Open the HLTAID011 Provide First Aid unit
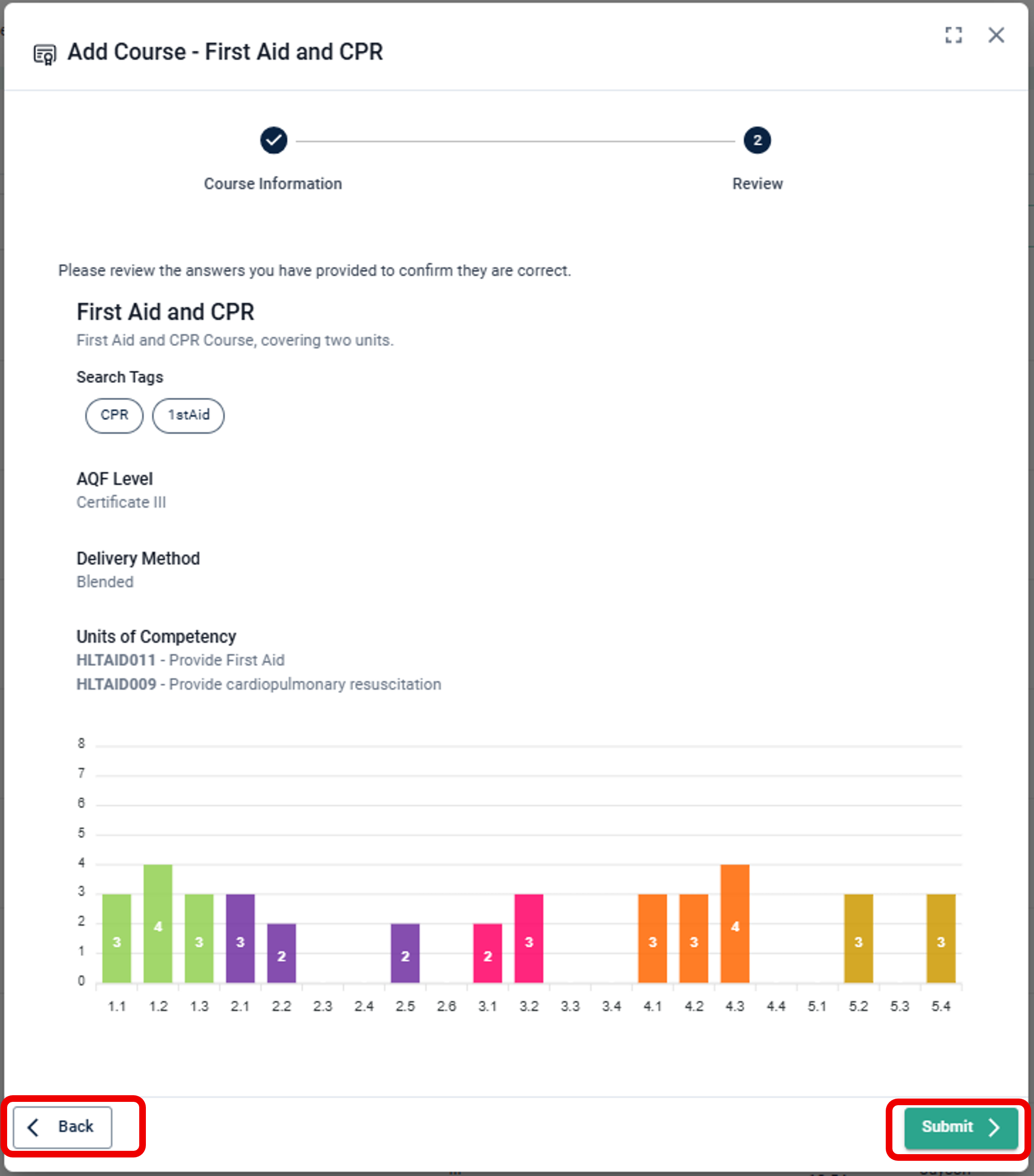The height and width of the screenshot is (1176, 1034). tap(180, 660)
